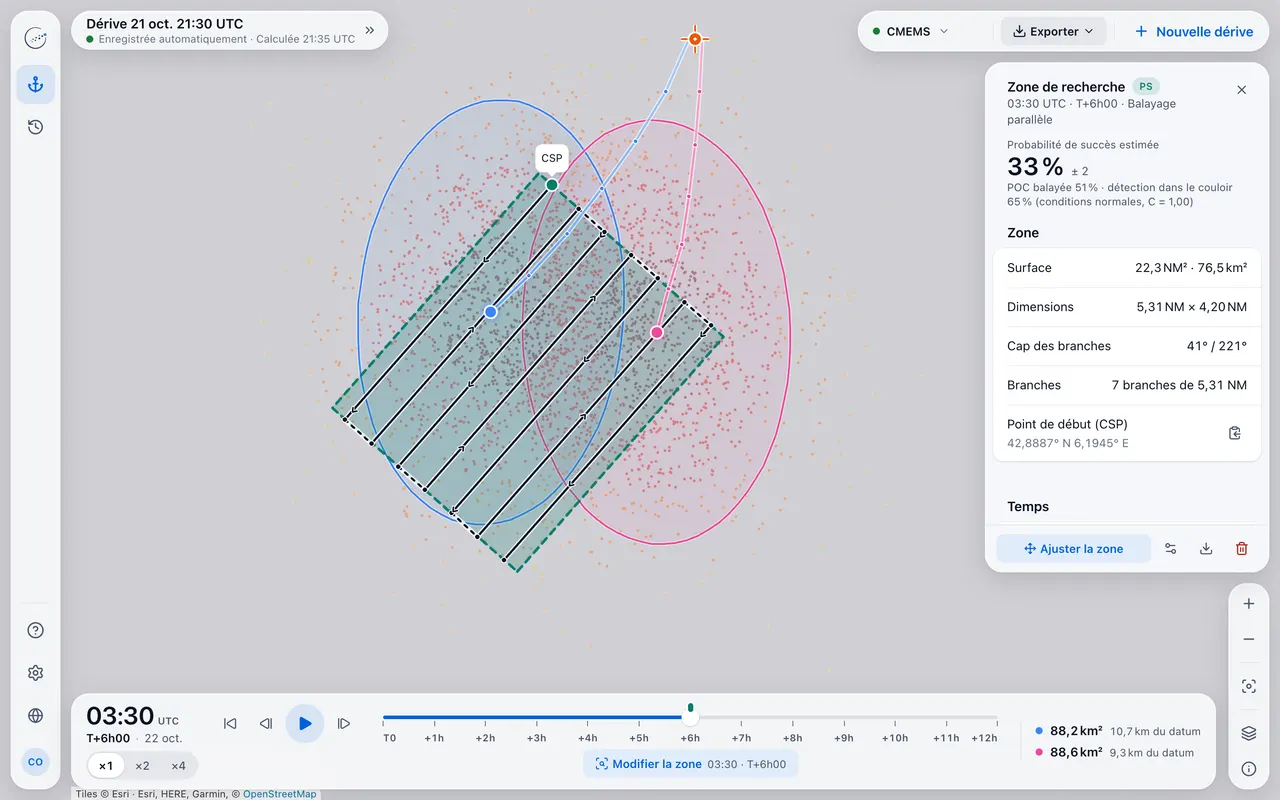Select ×4 playback speed
The image size is (1280, 800).
[x=178, y=766]
